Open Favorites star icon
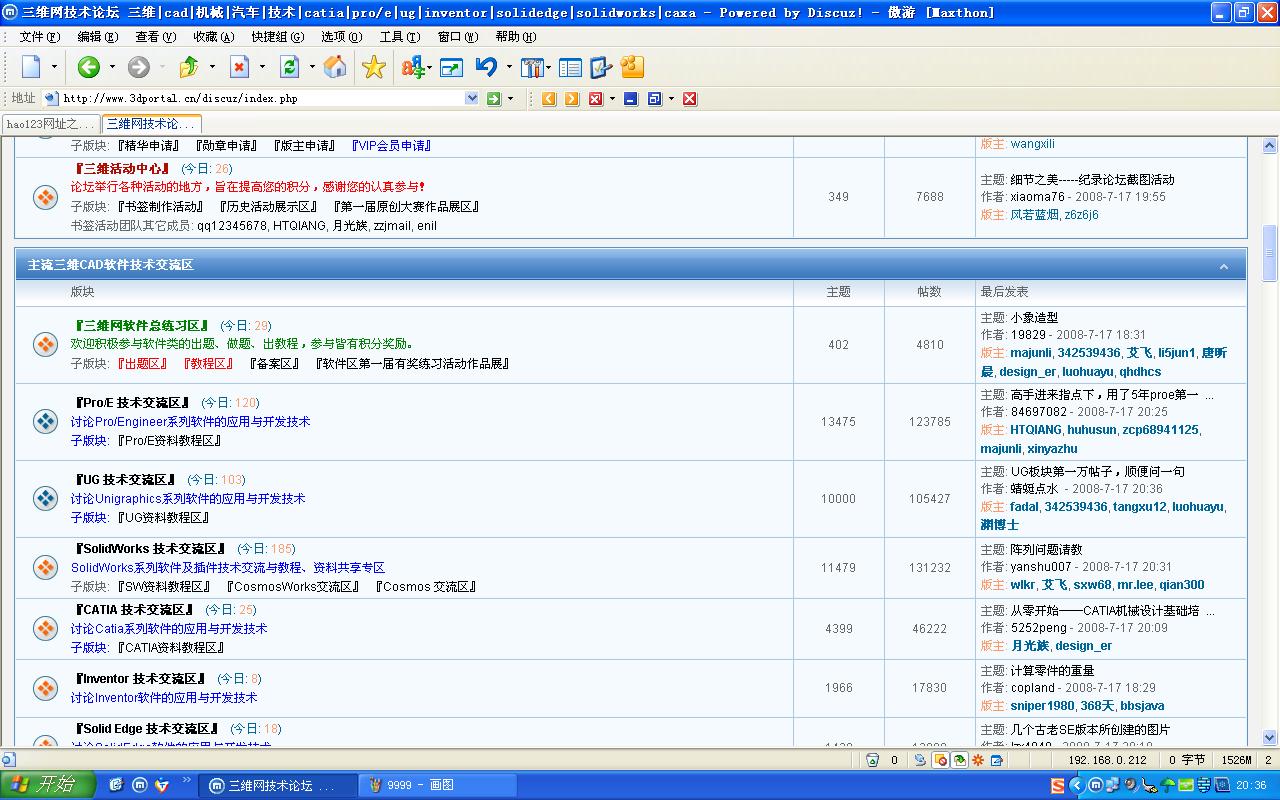Image resolution: width=1280 pixels, height=800 pixels. [x=373, y=67]
